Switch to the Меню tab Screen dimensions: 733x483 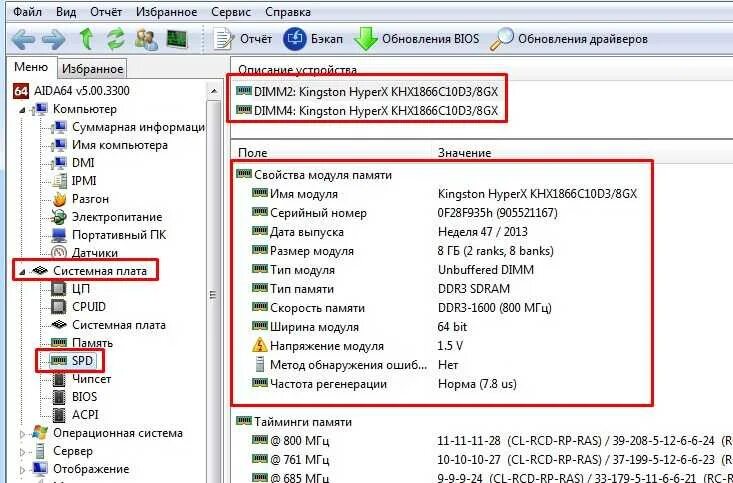[31, 67]
